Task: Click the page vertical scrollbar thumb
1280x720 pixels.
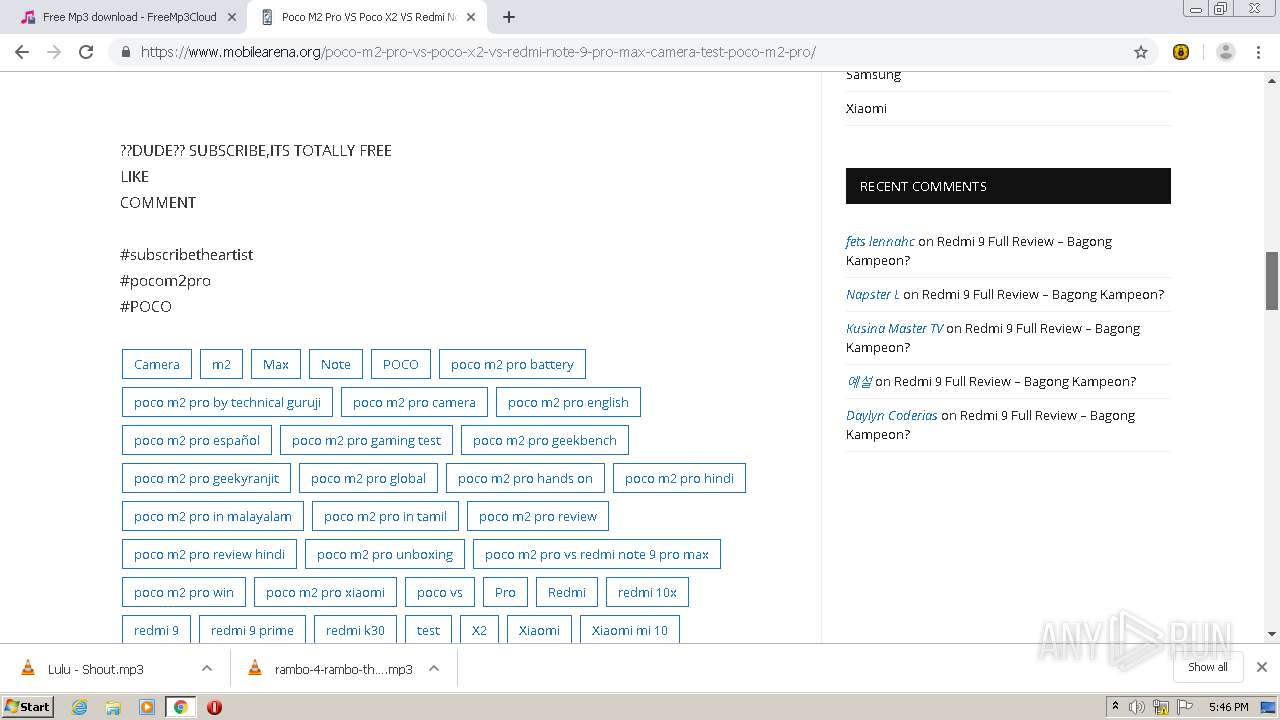Action: coord(1271,281)
